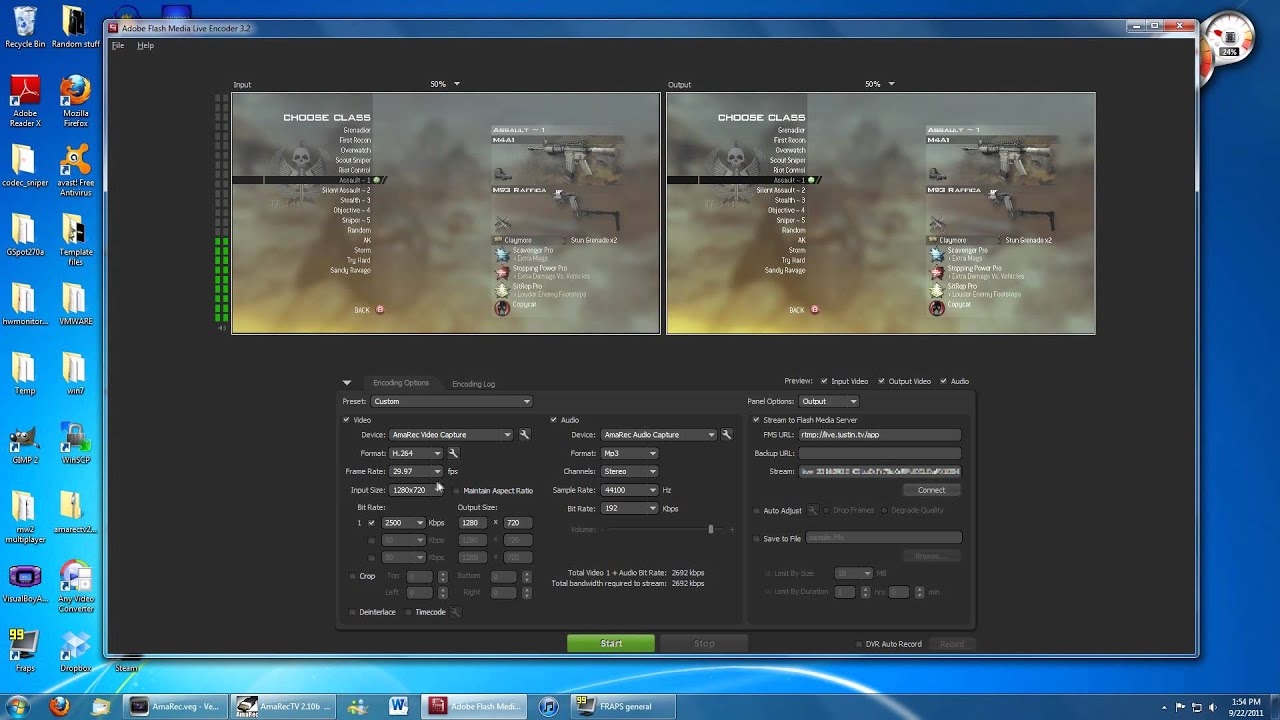Open Dropbox desktop icon
The width and height of the screenshot is (1280, 720).
[75, 650]
